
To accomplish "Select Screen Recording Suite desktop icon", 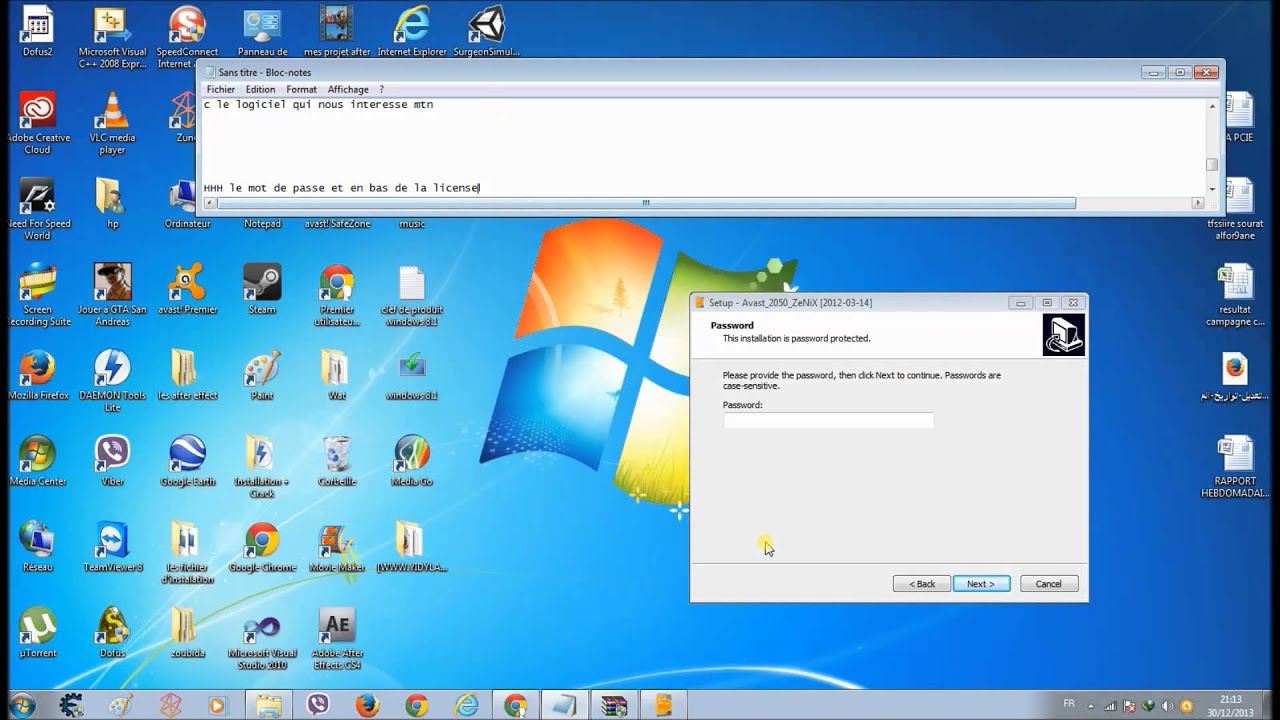I will pyautogui.click(x=37, y=295).
